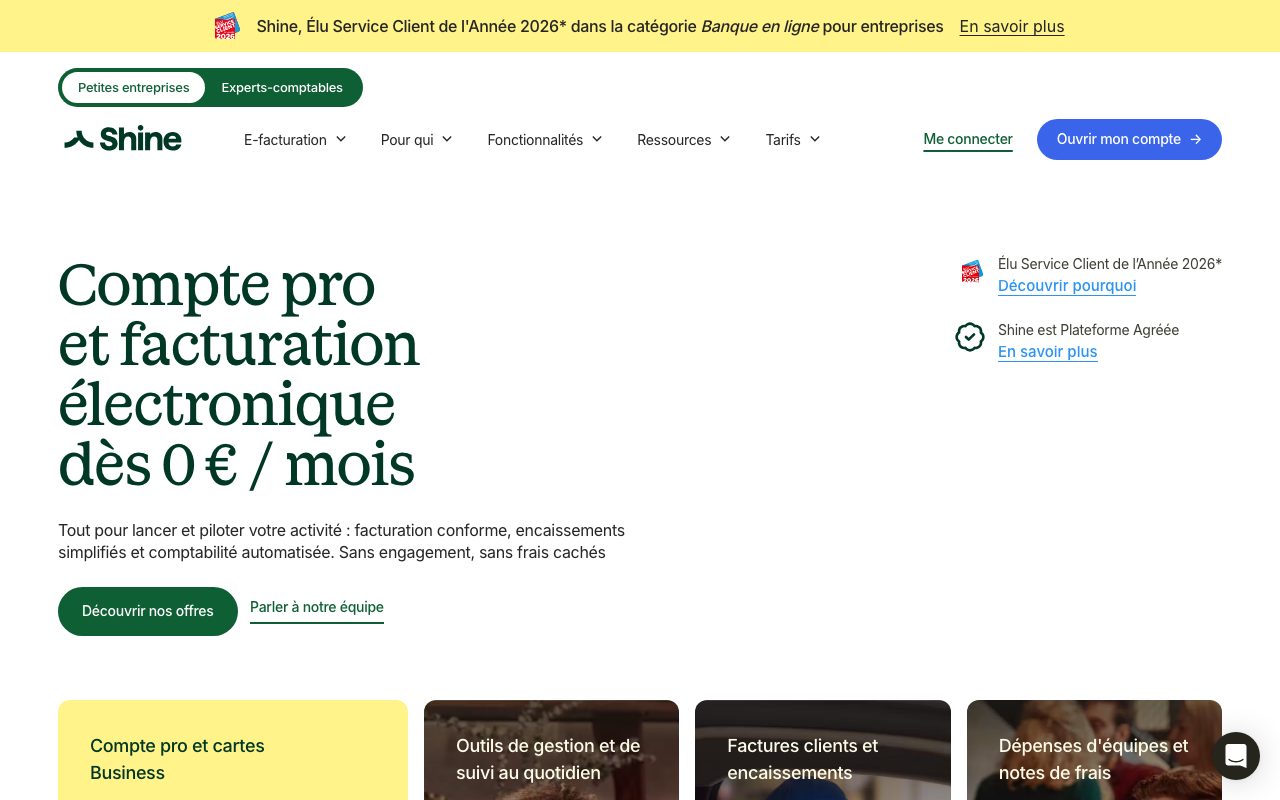
Task: Expand the E-facturation chevron
Action: tap(341, 139)
